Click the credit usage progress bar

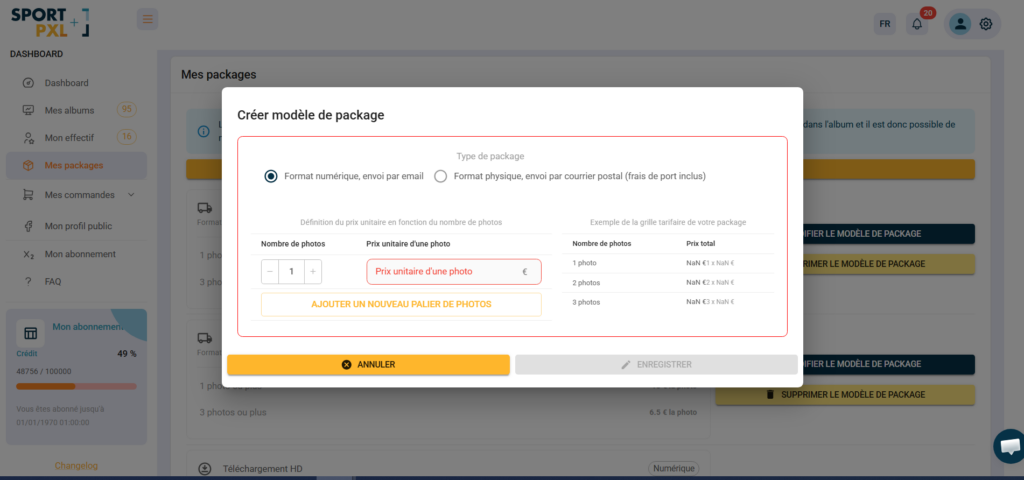tap(76, 386)
